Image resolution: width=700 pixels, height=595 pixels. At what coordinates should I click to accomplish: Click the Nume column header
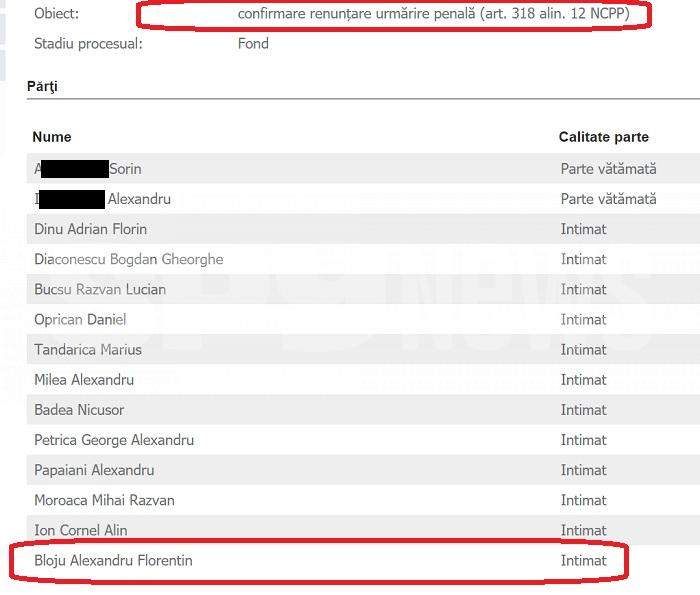click(52, 137)
